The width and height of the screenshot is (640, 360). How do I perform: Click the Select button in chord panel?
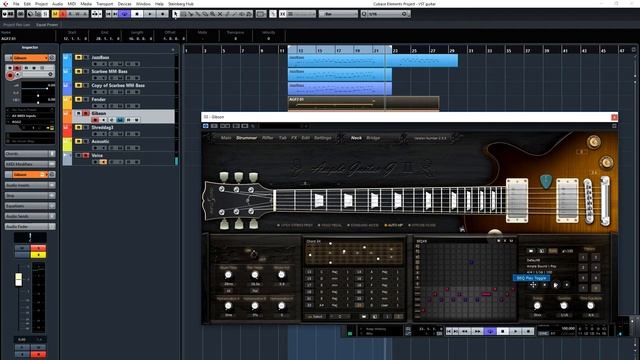point(316,317)
